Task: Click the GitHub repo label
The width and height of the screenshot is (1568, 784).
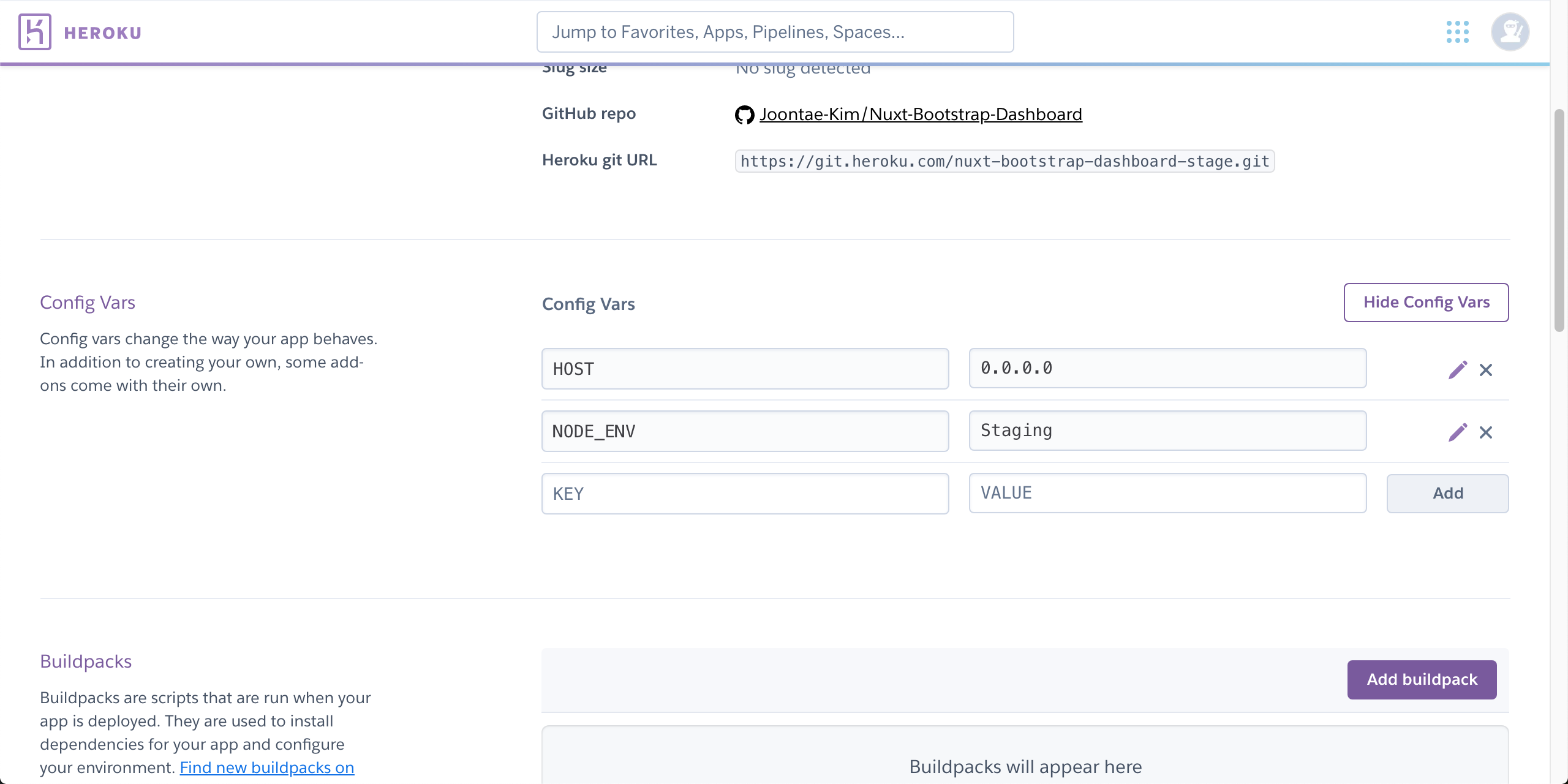Action: 589,113
